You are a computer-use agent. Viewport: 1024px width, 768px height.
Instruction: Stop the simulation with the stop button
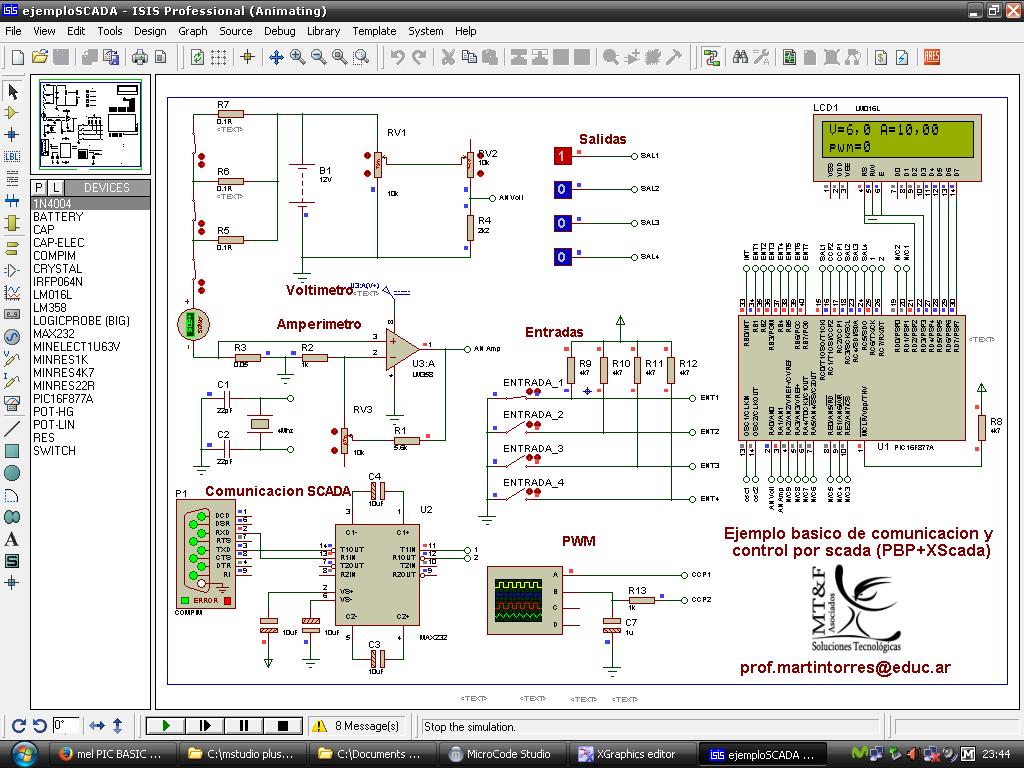tap(282, 726)
